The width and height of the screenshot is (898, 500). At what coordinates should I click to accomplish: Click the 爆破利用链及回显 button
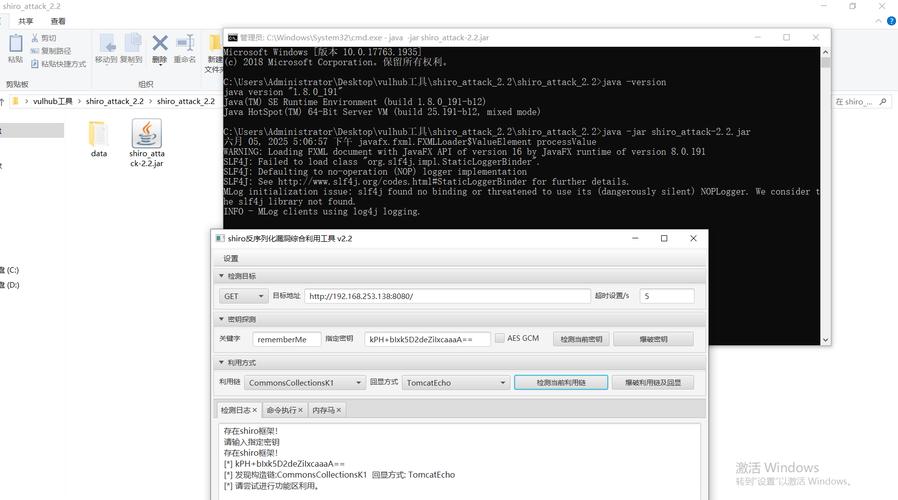[652, 383]
